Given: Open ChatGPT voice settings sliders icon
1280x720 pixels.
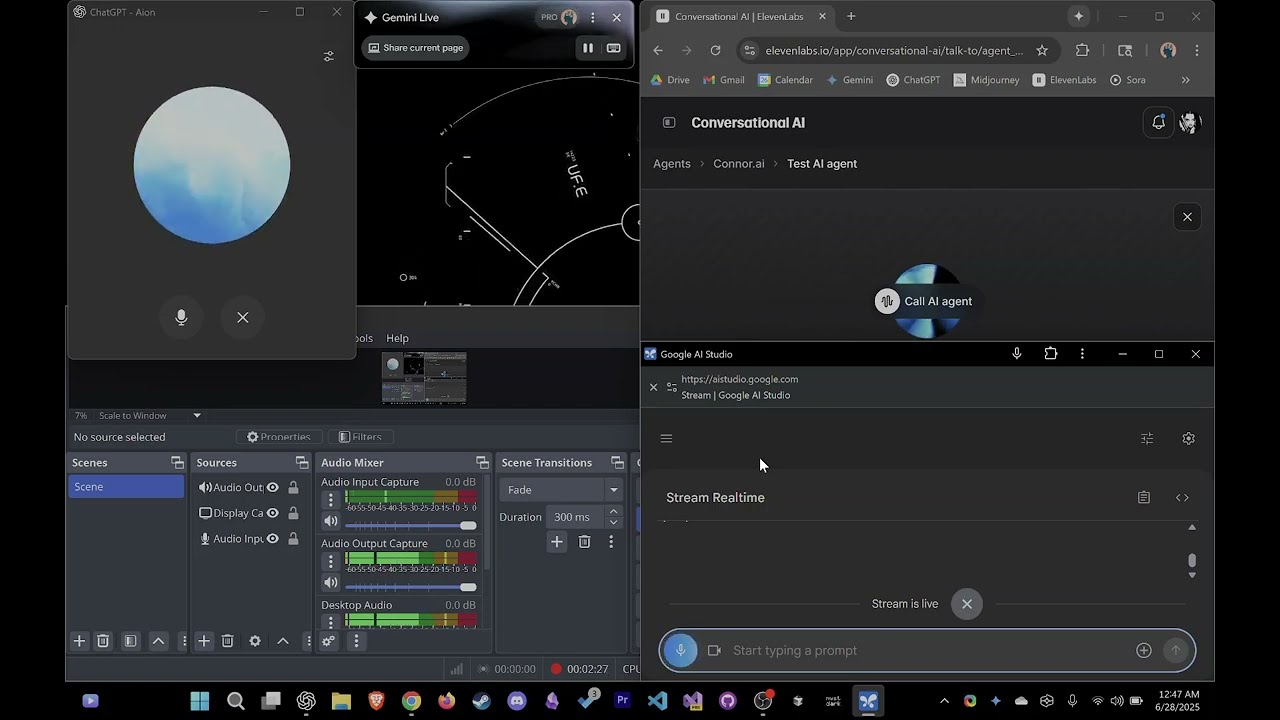Looking at the screenshot, I should coord(328,57).
